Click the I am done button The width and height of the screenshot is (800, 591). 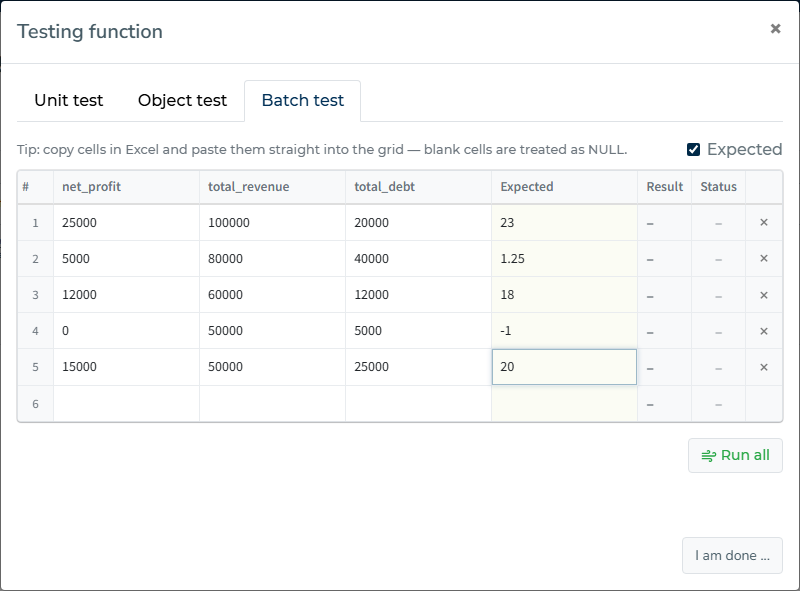(x=732, y=555)
